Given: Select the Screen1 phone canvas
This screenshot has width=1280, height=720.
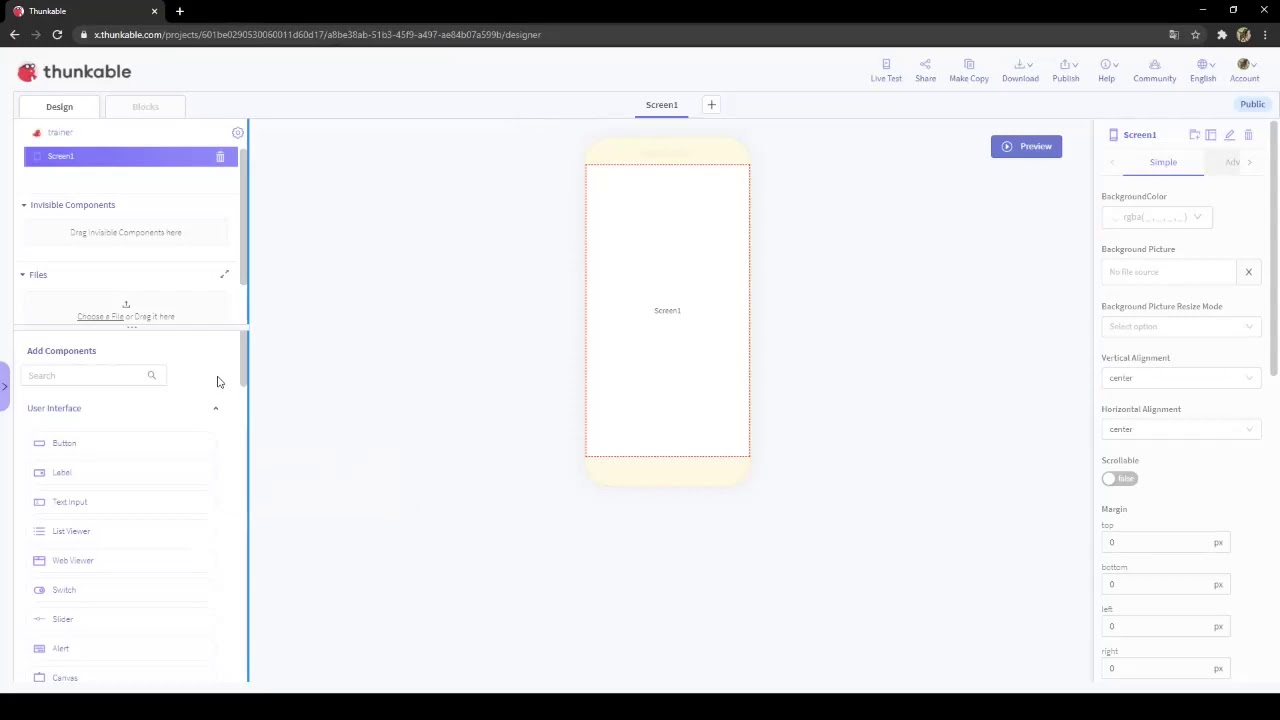Looking at the screenshot, I should point(667,310).
